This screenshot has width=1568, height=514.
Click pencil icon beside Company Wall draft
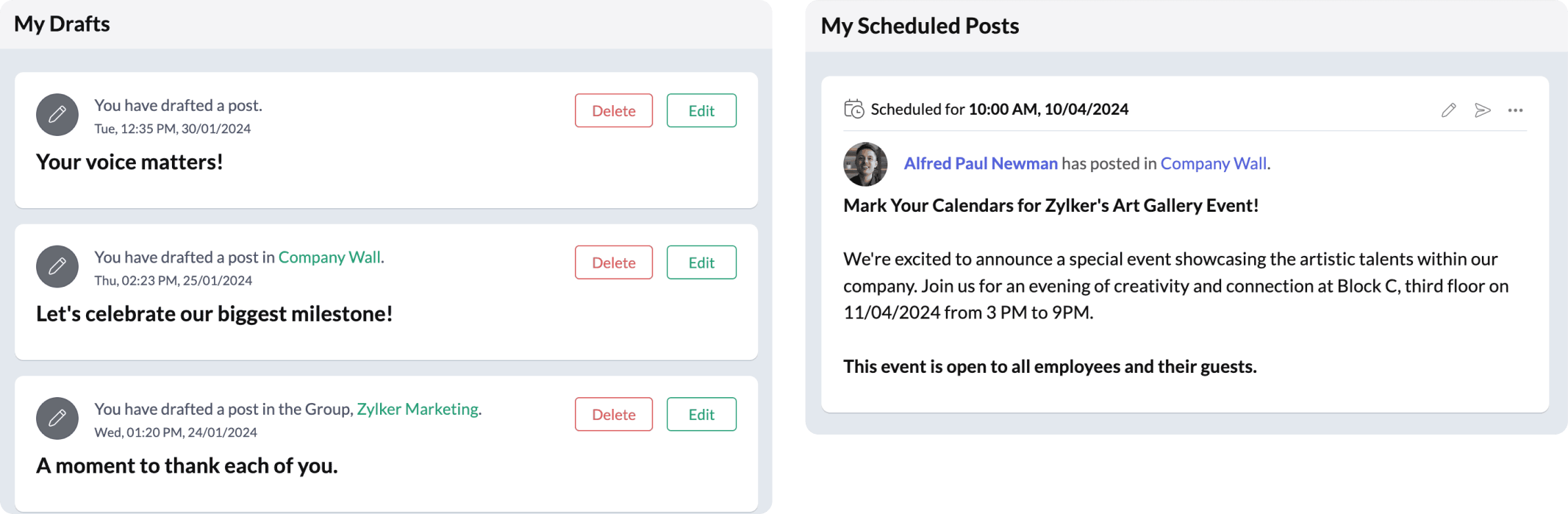[57, 266]
